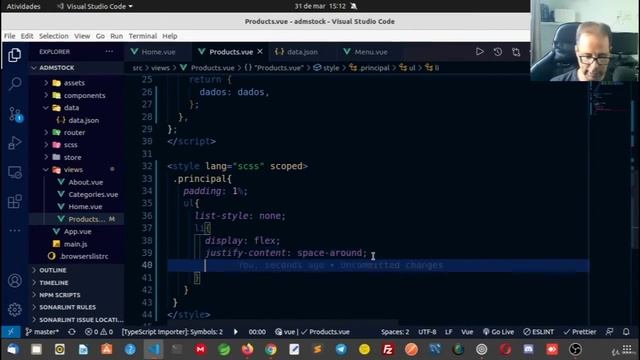Click the 00:00 timer in status bar

[x=257, y=332]
